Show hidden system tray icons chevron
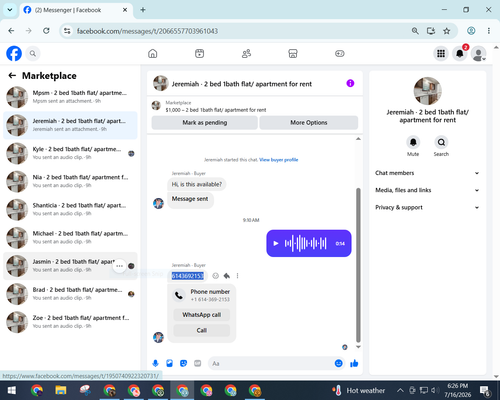The image size is (500, 400). click(400, 390)
